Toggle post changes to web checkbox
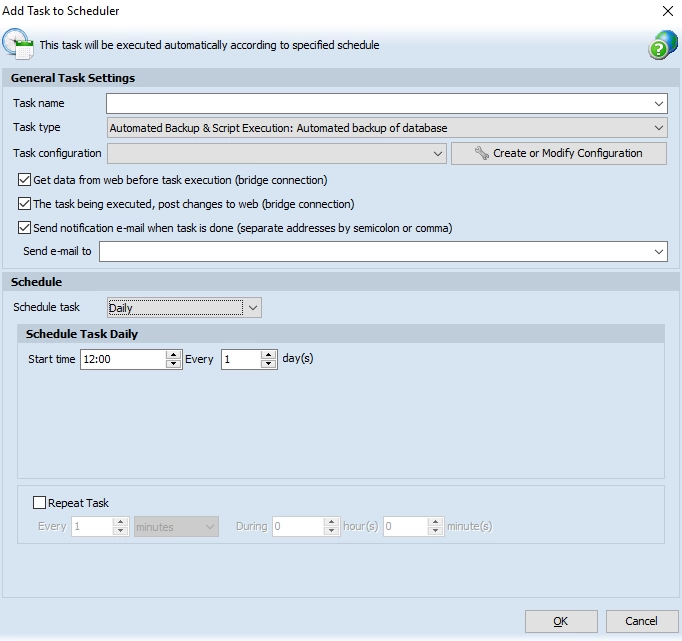Screen dimensions: 682x641 tap(24, 204)
